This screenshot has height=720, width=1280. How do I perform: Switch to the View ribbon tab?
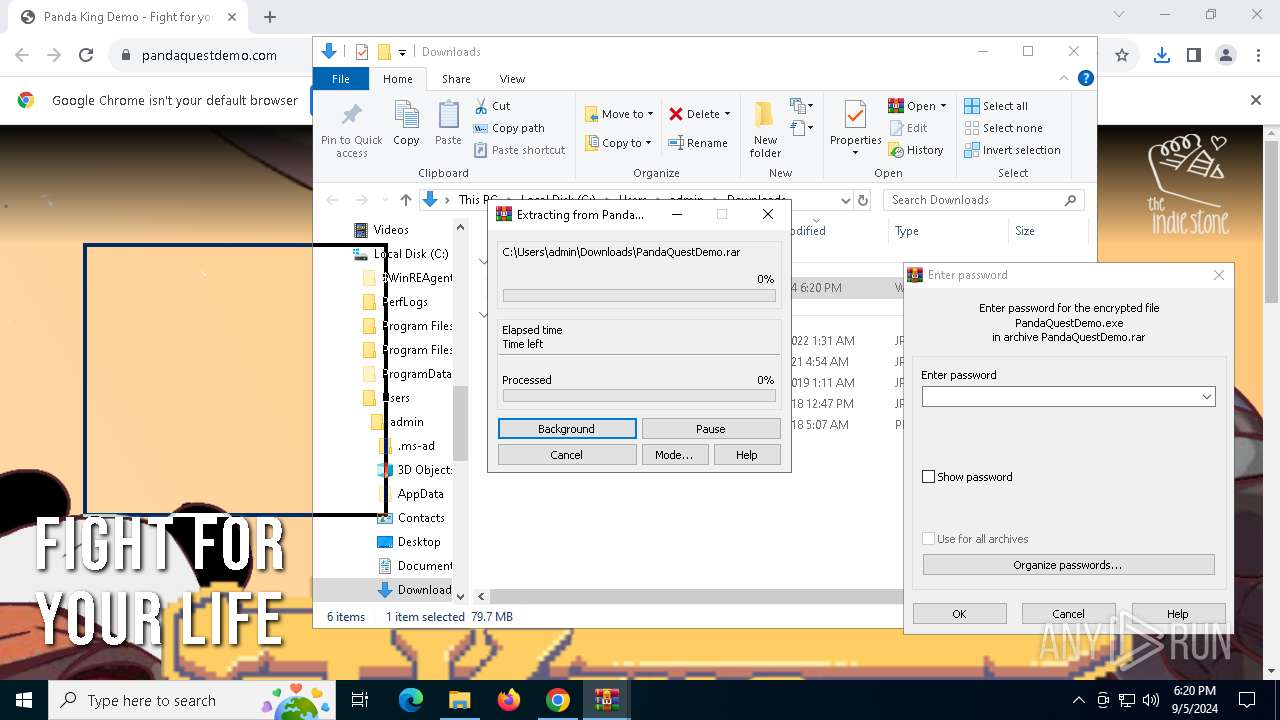tap(512, 79)
